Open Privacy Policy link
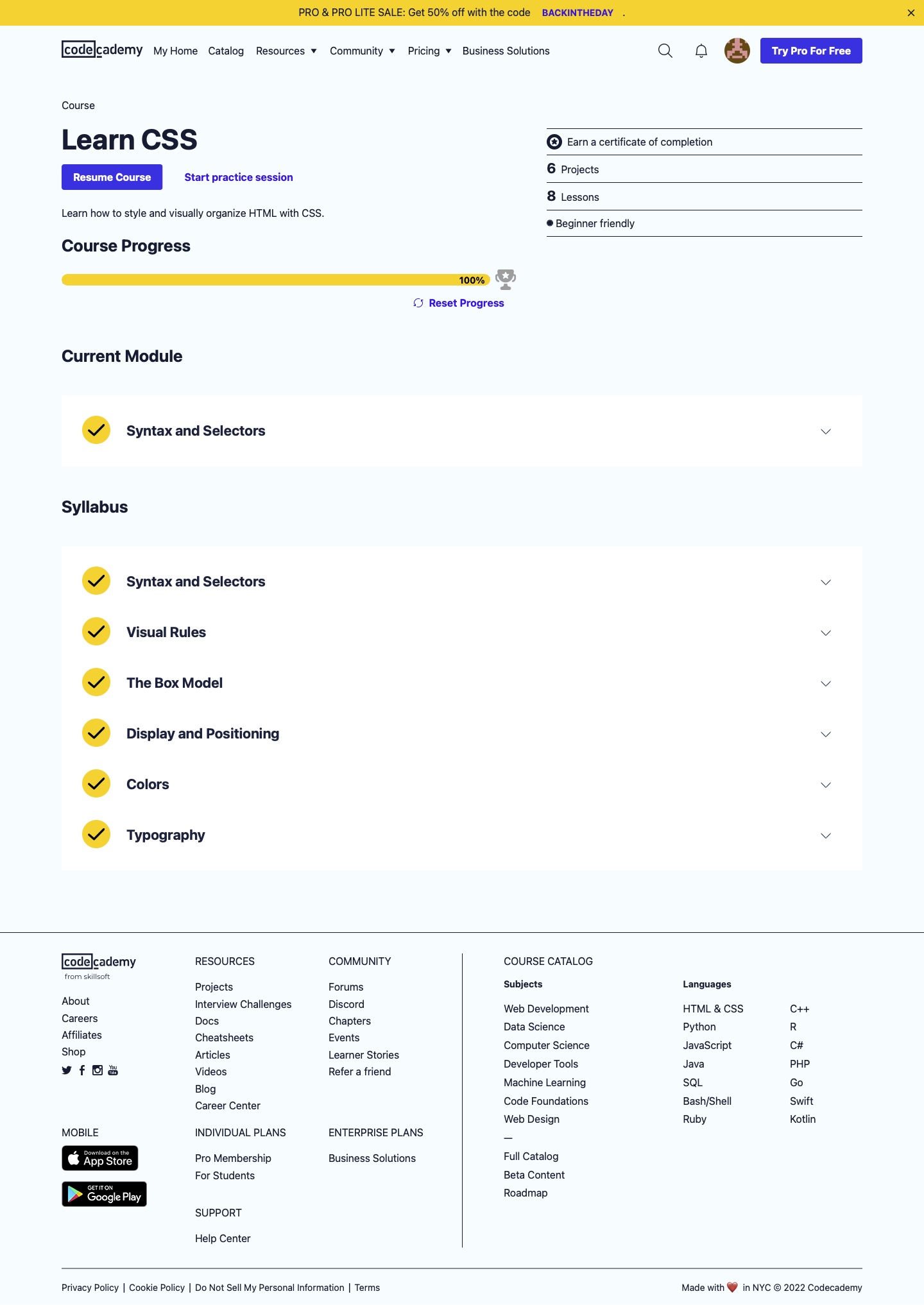 pos(90,1288)
